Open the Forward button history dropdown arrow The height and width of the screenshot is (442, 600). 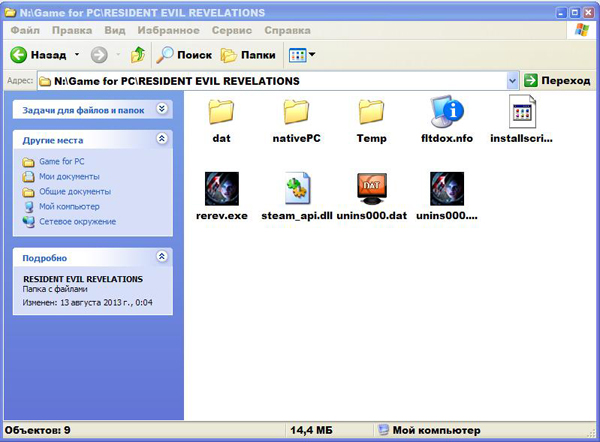coord(118,55)
